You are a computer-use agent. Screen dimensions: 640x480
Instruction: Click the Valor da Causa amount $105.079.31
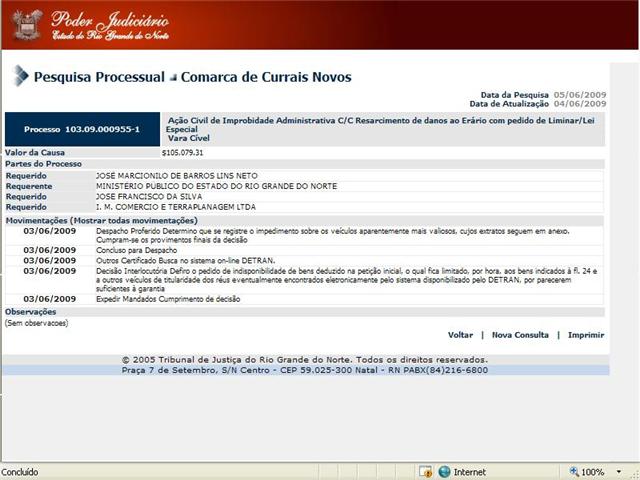tap(182, 153)
